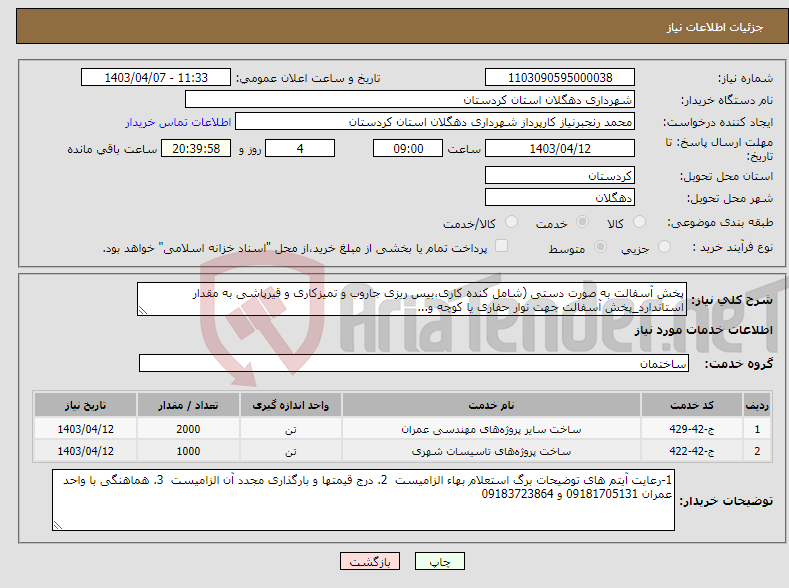Screen dimensions: 789x588
Task: Click the date cell in row 1
Action: click(x=86, y=429)
